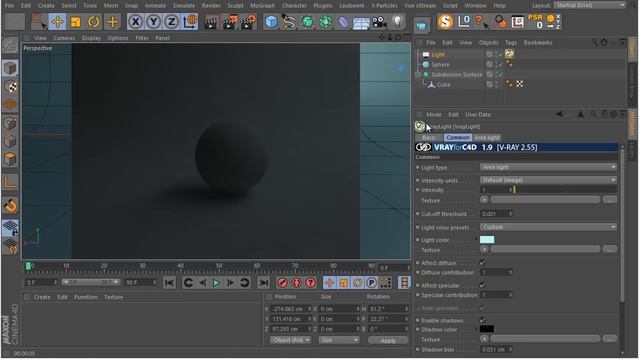This screenshot has height=360, width=640.
Task: Toggle Affect specular checkbox
Action: [483, 285]
